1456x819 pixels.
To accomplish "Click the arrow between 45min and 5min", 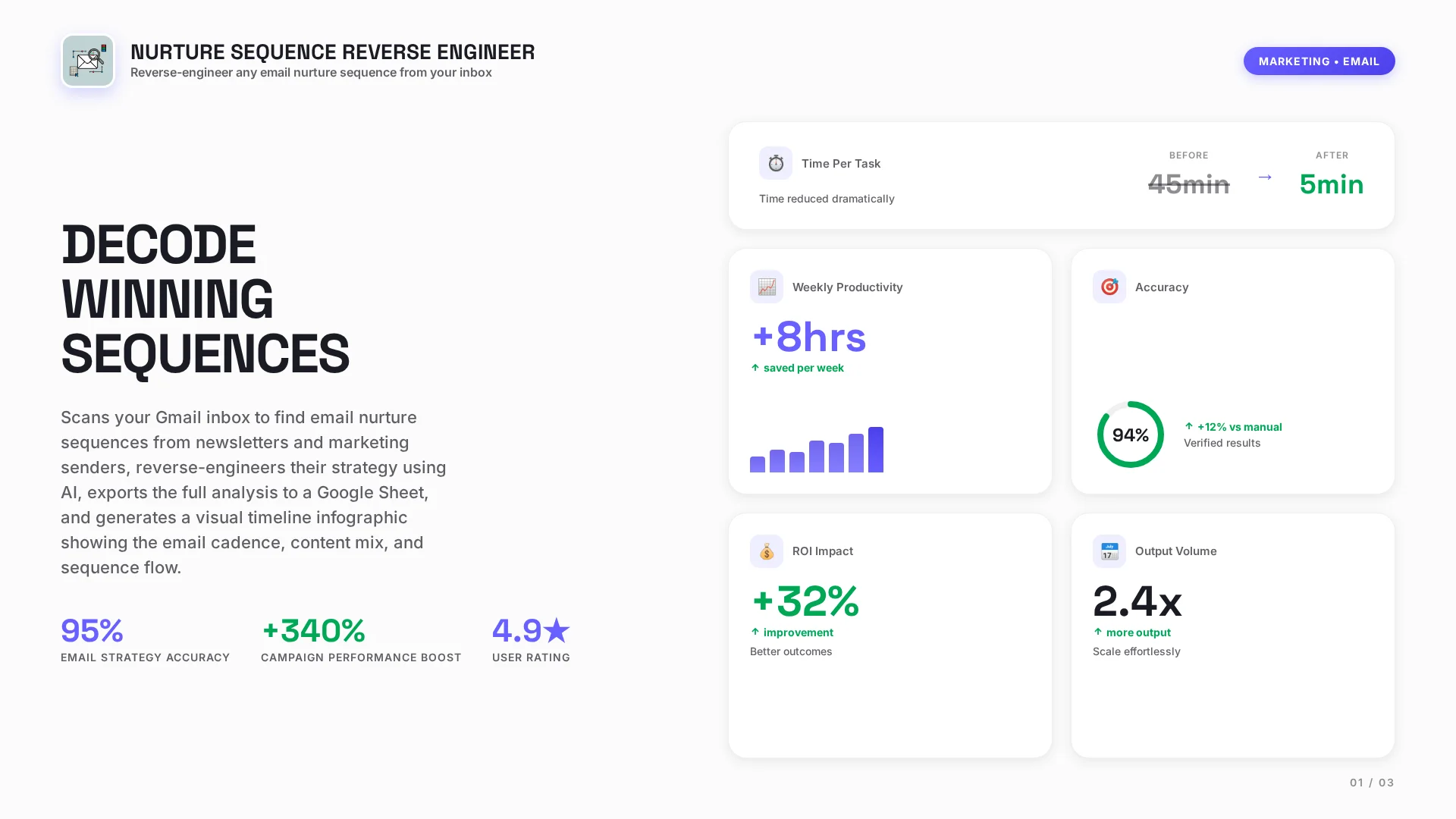I will pos(1265,177).
